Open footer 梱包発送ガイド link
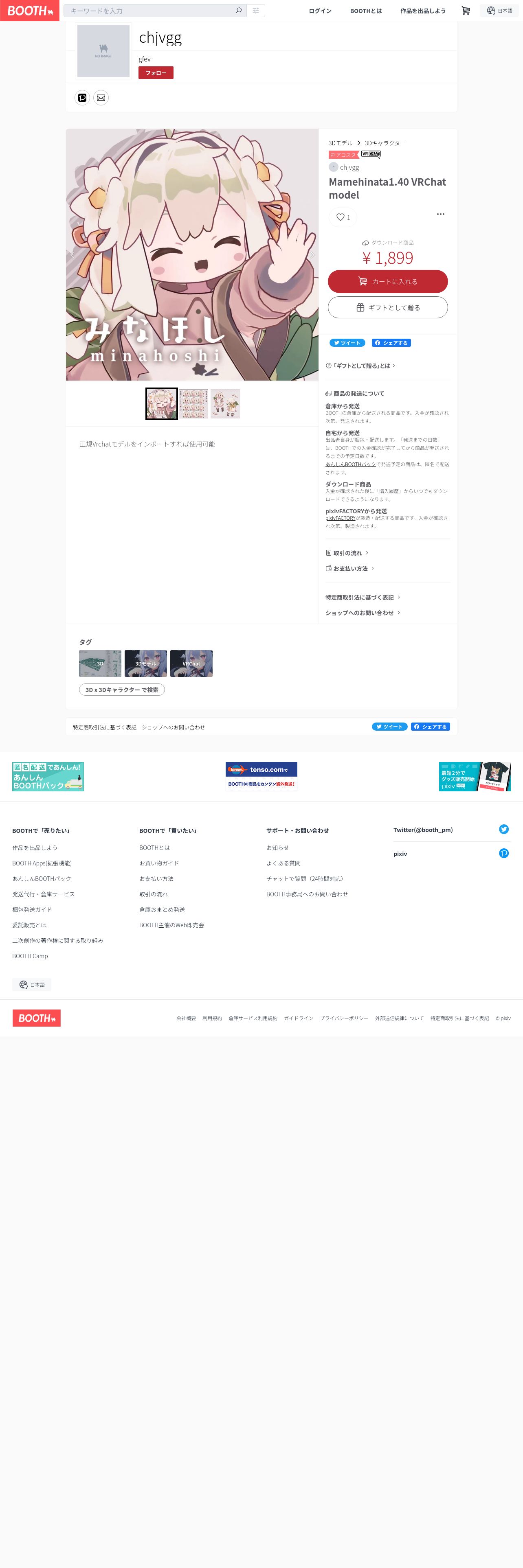This screenshot has width=523, height=1568. click(32, 909)
